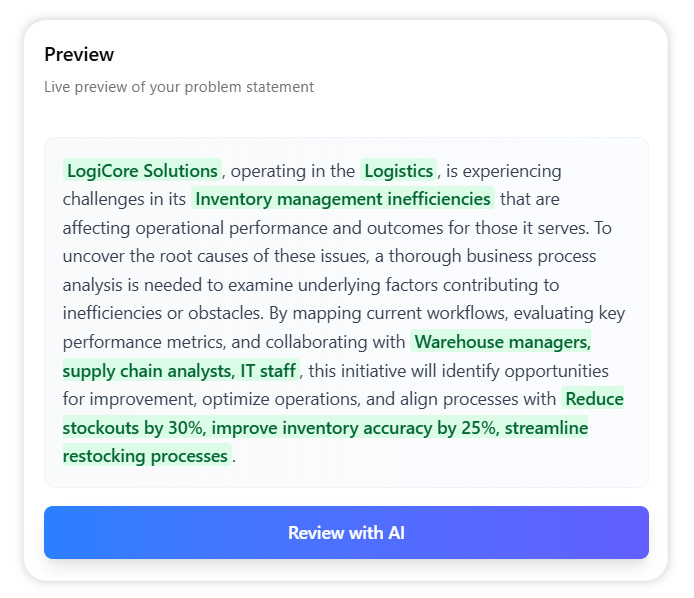
Task: Click the "restocking processes" highlighted text
Action: pos(146,456)
